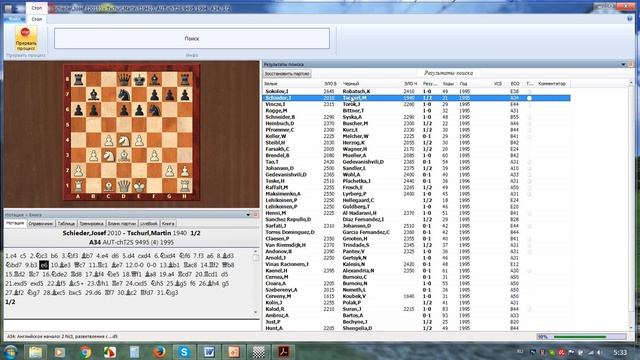Screen dimensions: 640x360
Task: Click the red Stop process button
Action: 26,39
